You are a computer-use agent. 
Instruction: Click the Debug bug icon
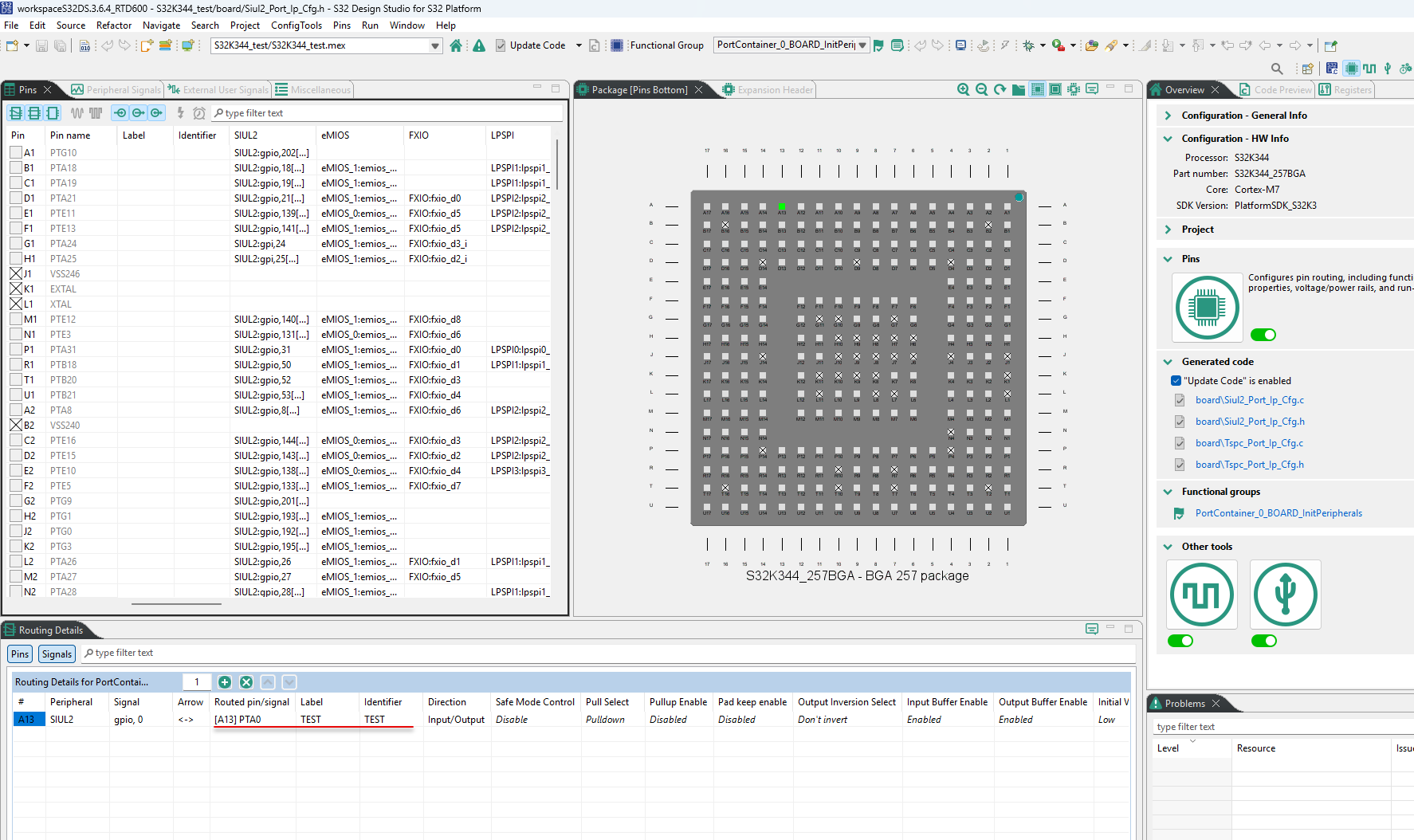point(1029,45)
